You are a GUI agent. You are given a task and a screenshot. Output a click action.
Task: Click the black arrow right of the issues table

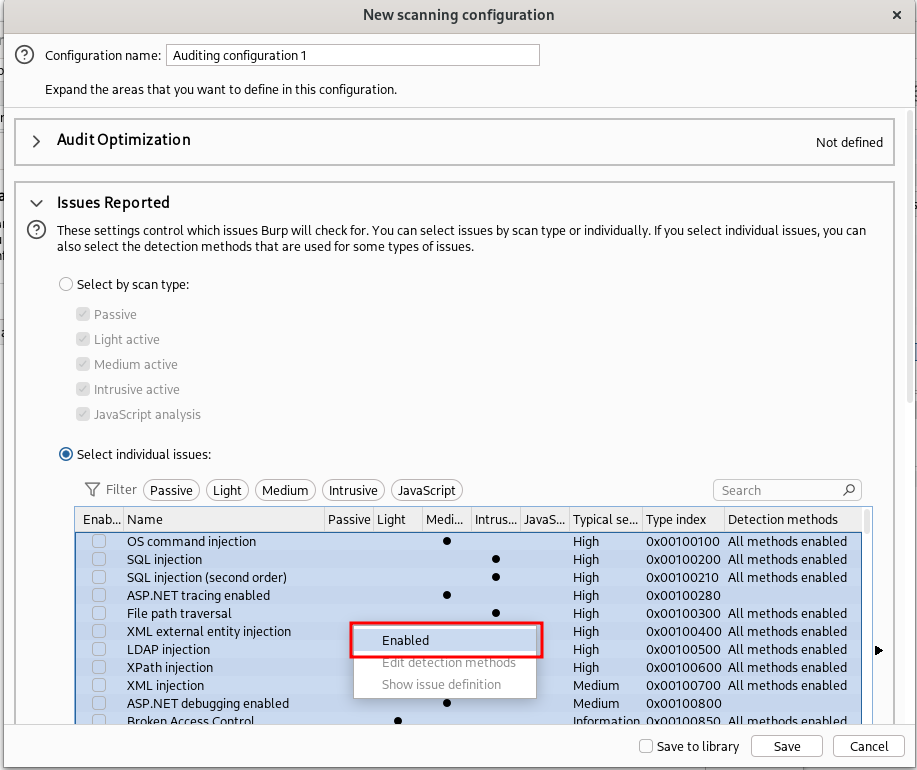click(x=879, y=650)
